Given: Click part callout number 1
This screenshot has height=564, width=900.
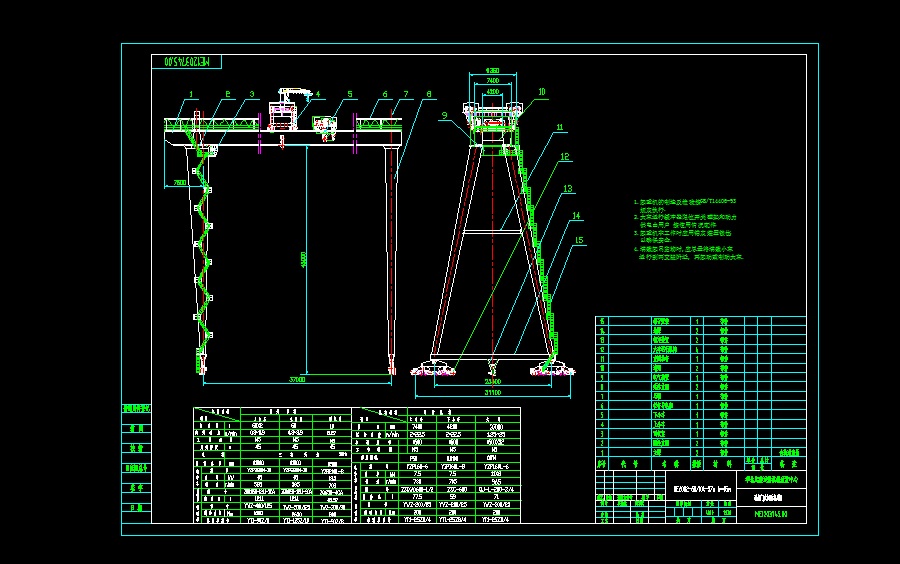Looking at the screenshot, I should (x=189, y=94).
